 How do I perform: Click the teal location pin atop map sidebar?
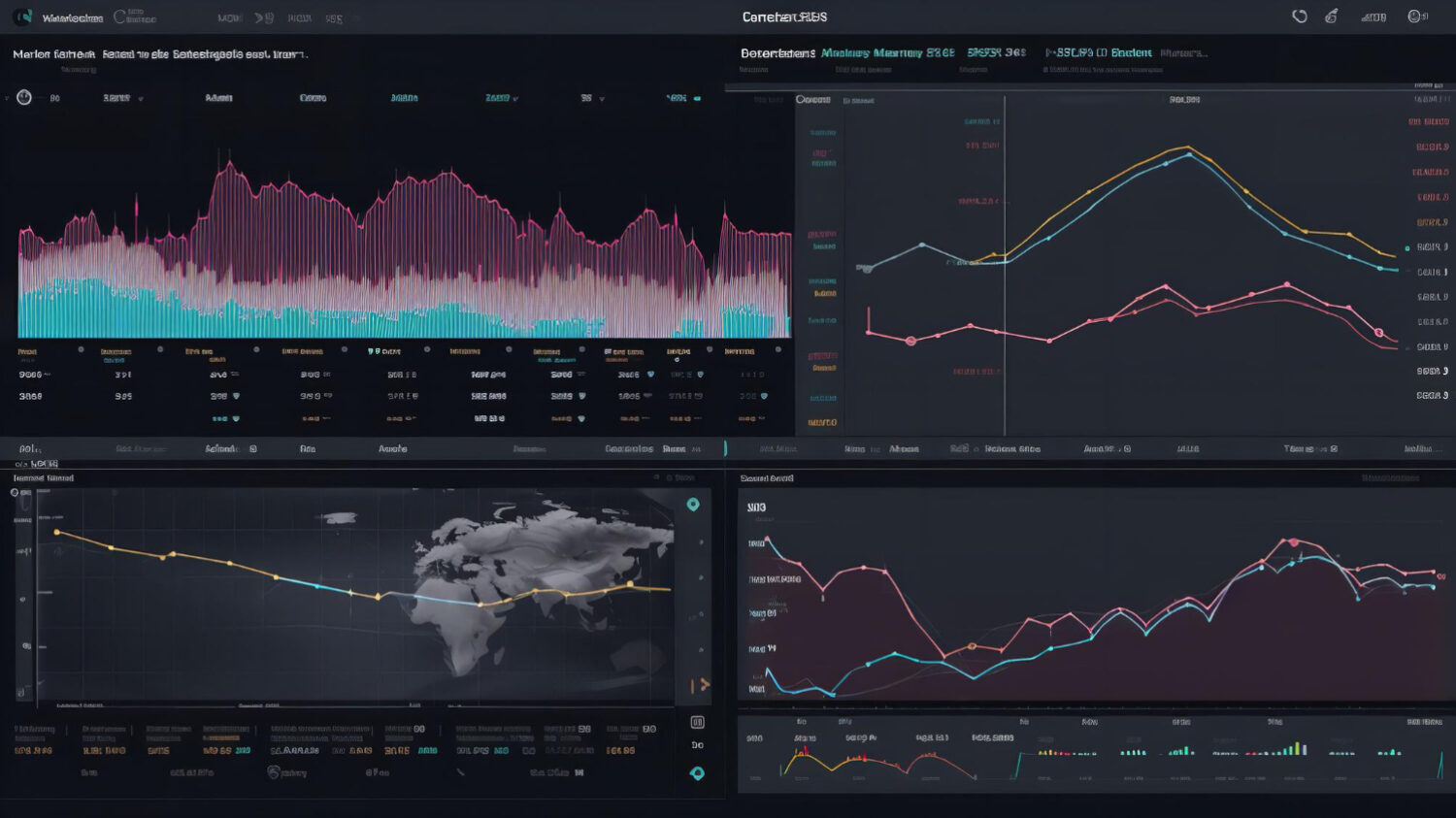click(693, 505)
